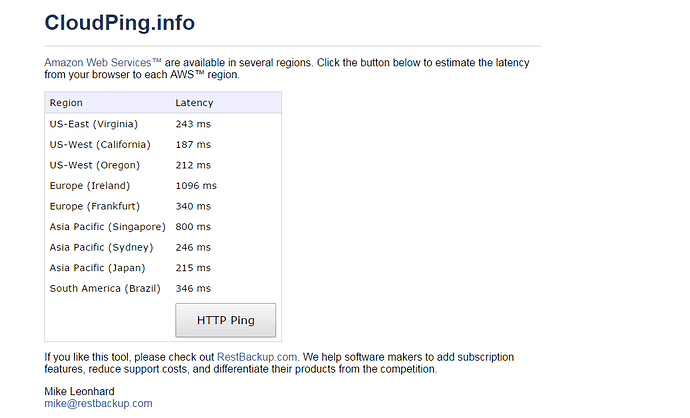Select the US-East (Virginia) region row
The image size is (690, 418).
click(93, 124)
